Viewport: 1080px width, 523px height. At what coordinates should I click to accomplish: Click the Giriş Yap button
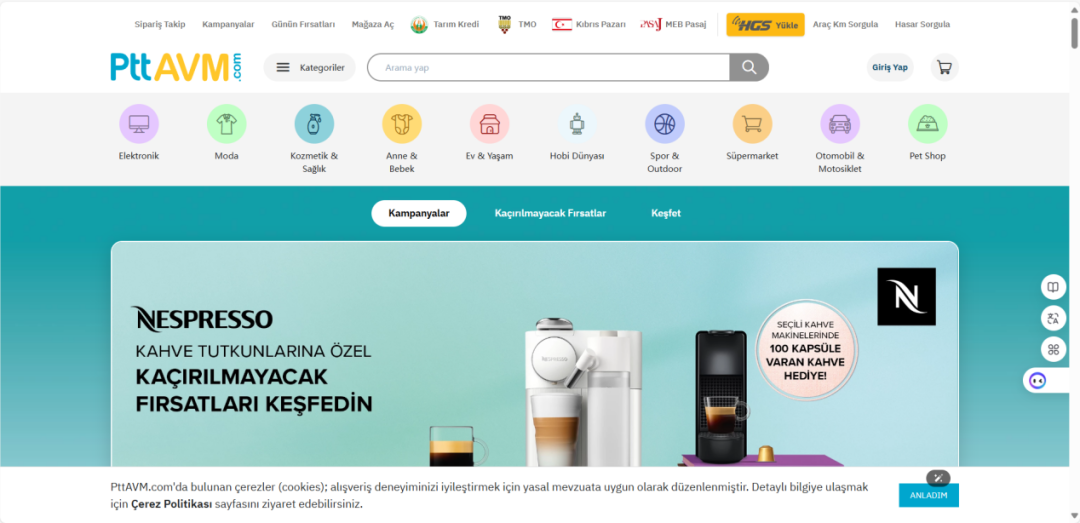[x=890, y=68]
